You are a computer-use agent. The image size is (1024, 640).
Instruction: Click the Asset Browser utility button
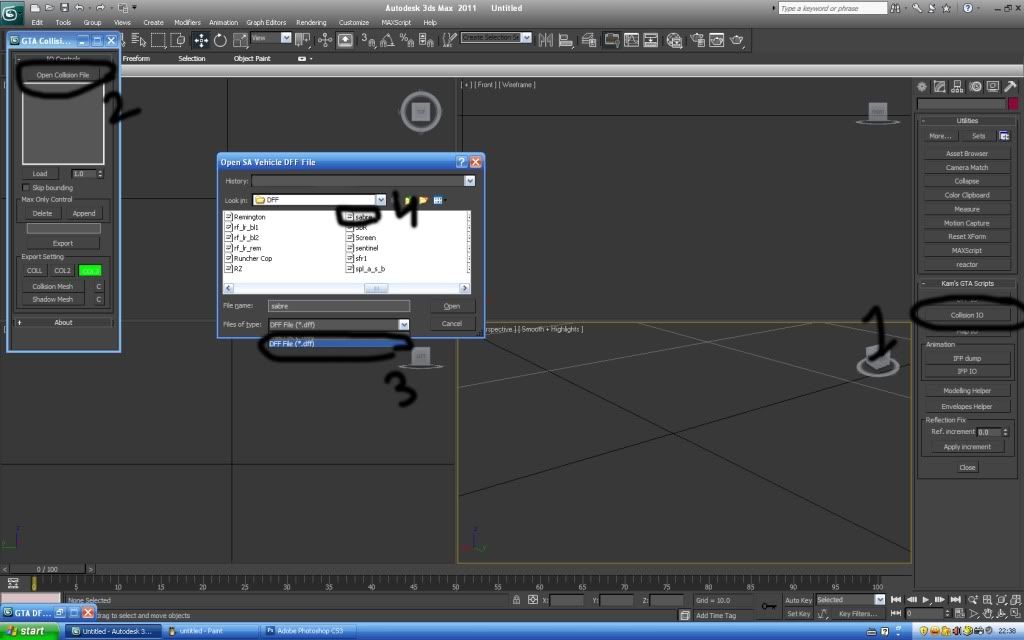coord(967,153)
